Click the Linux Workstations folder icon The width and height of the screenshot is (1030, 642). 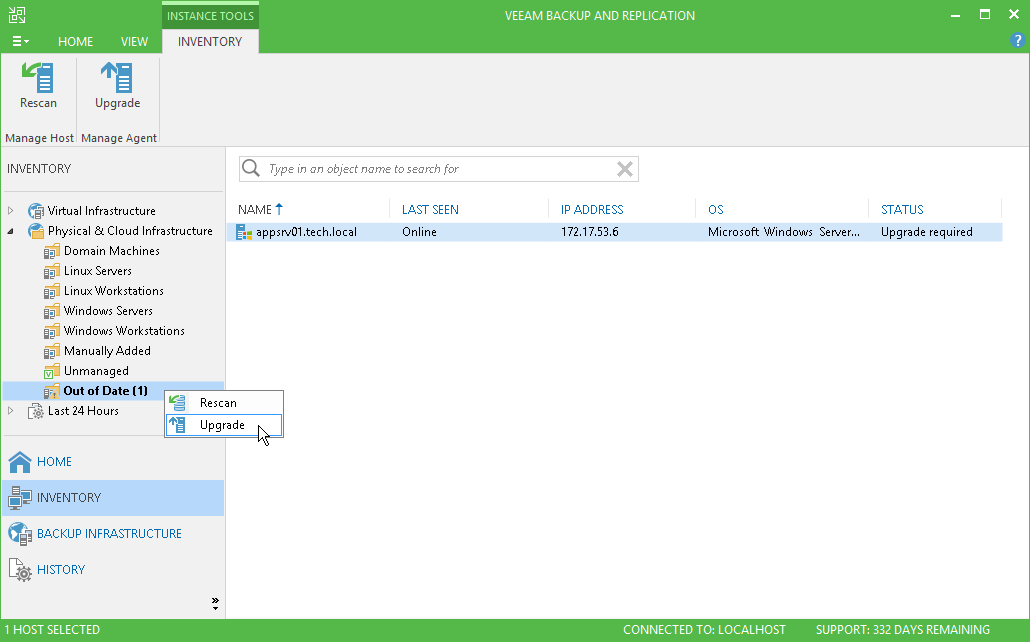coord(51,292)
